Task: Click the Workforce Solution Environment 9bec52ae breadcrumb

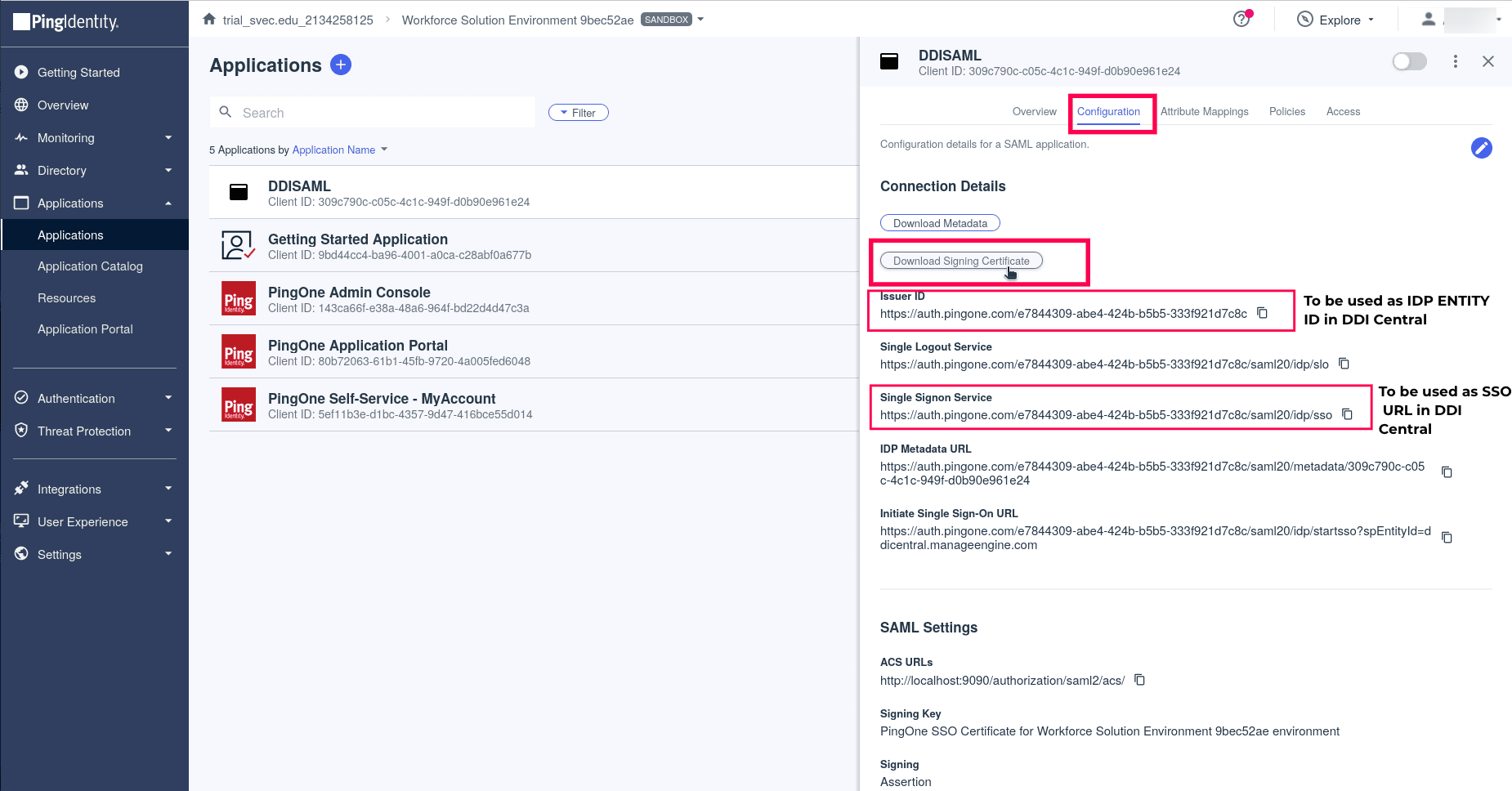Action: coord(518,20)
